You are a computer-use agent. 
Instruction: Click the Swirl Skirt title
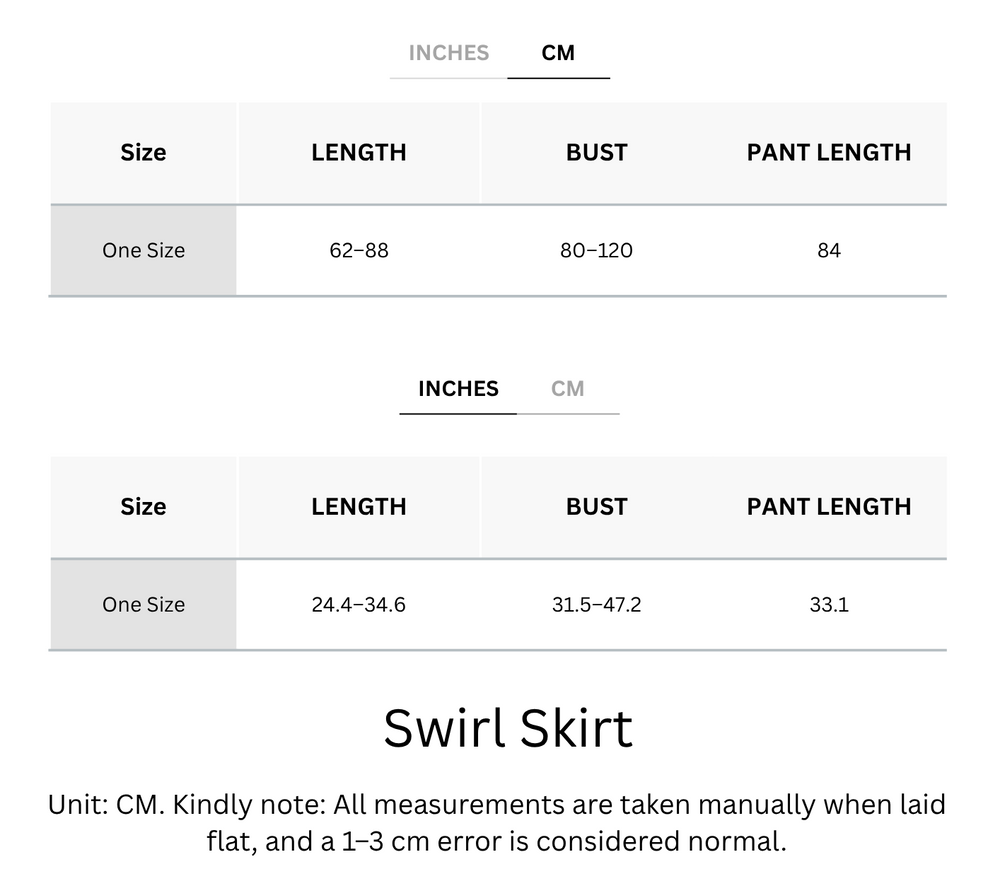(505, 728)
